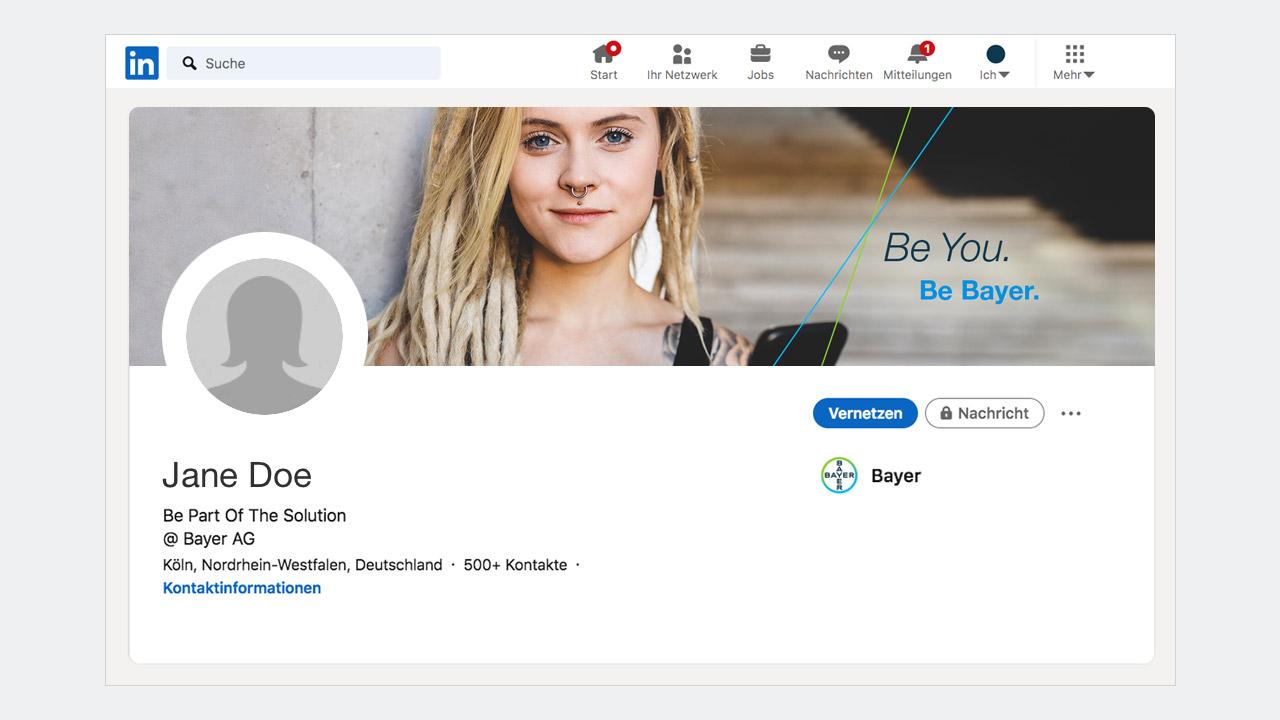Image resolution: width=1280 pixels, height=720 pixels.
Task: Click the name Jane Doe
Action: 237,475
